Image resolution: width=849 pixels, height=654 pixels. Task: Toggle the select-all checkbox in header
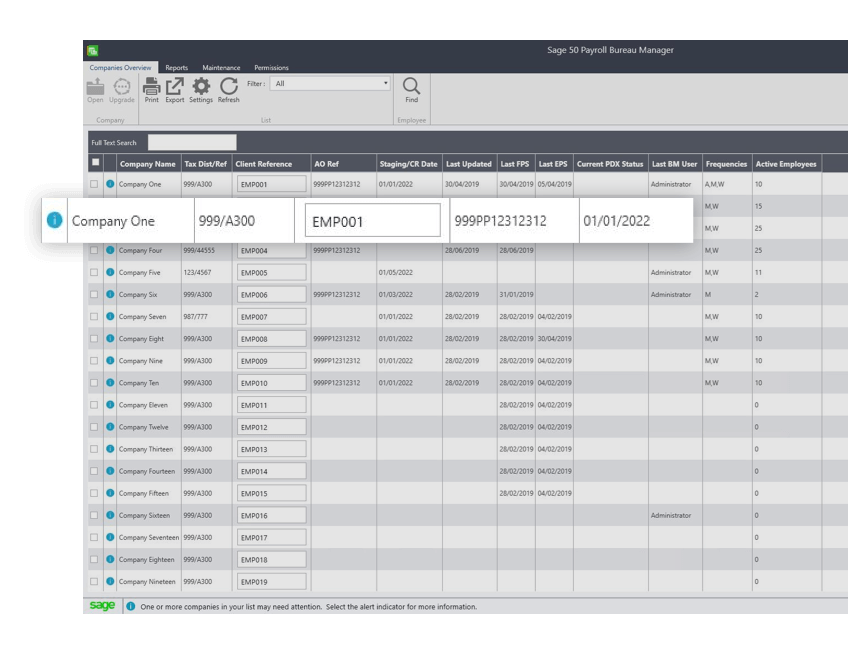click(x=95, y=163)
